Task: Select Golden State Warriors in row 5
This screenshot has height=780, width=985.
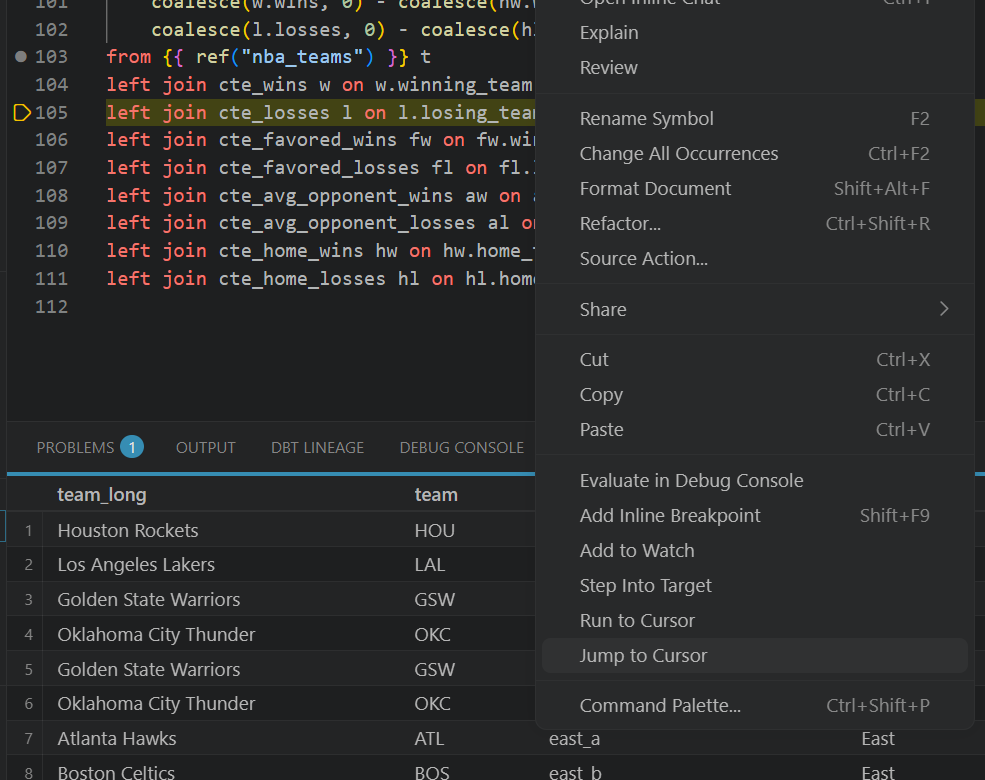Action: 149,669
